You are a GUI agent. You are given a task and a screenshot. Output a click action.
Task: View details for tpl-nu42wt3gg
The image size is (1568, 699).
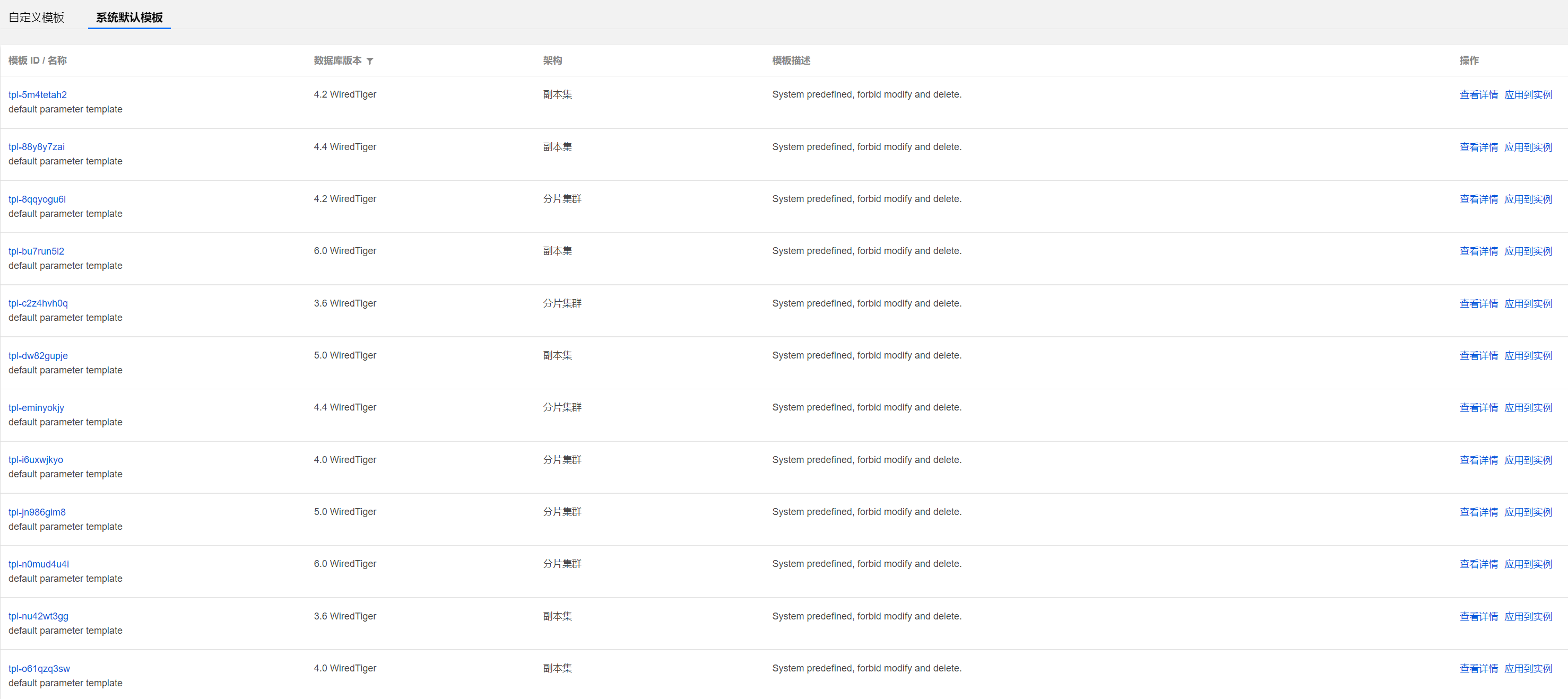pyautogui.click(x=1478, y=616)
